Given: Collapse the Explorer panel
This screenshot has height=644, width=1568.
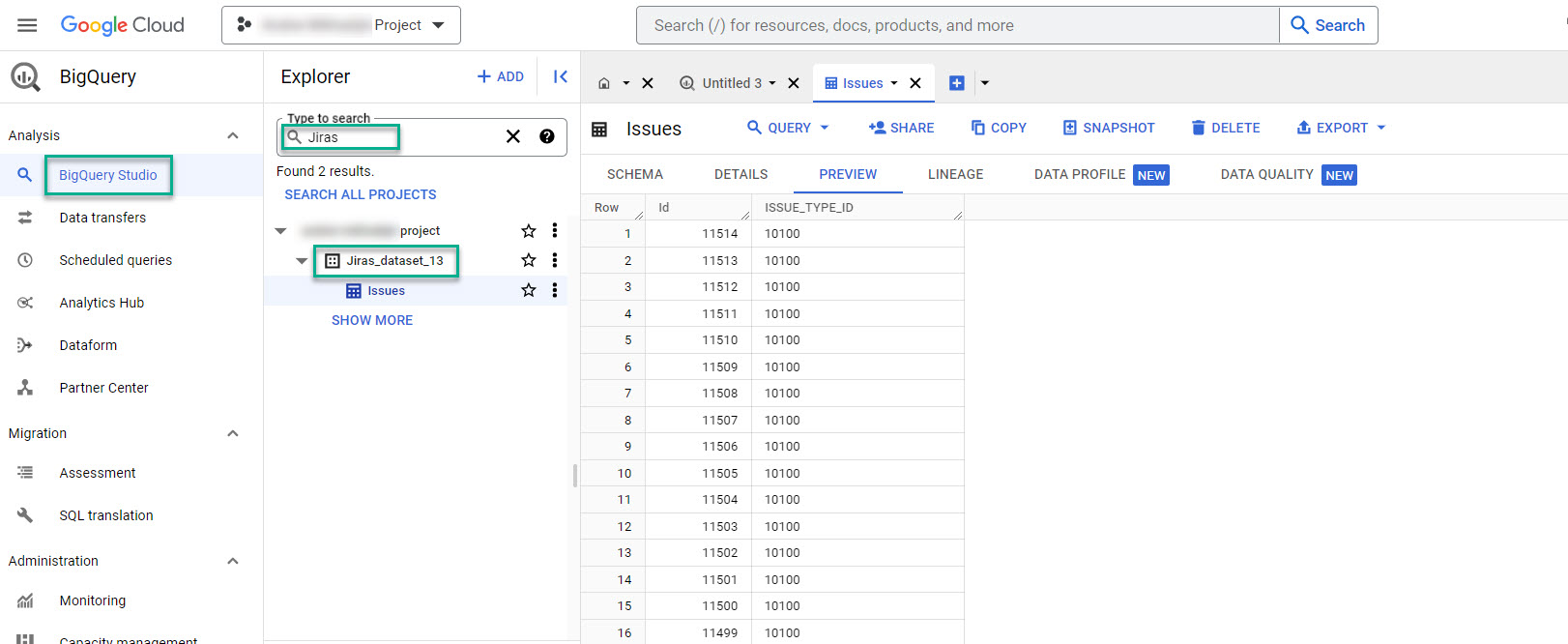Looking at the screenshot, I should (x=560, y=76).
